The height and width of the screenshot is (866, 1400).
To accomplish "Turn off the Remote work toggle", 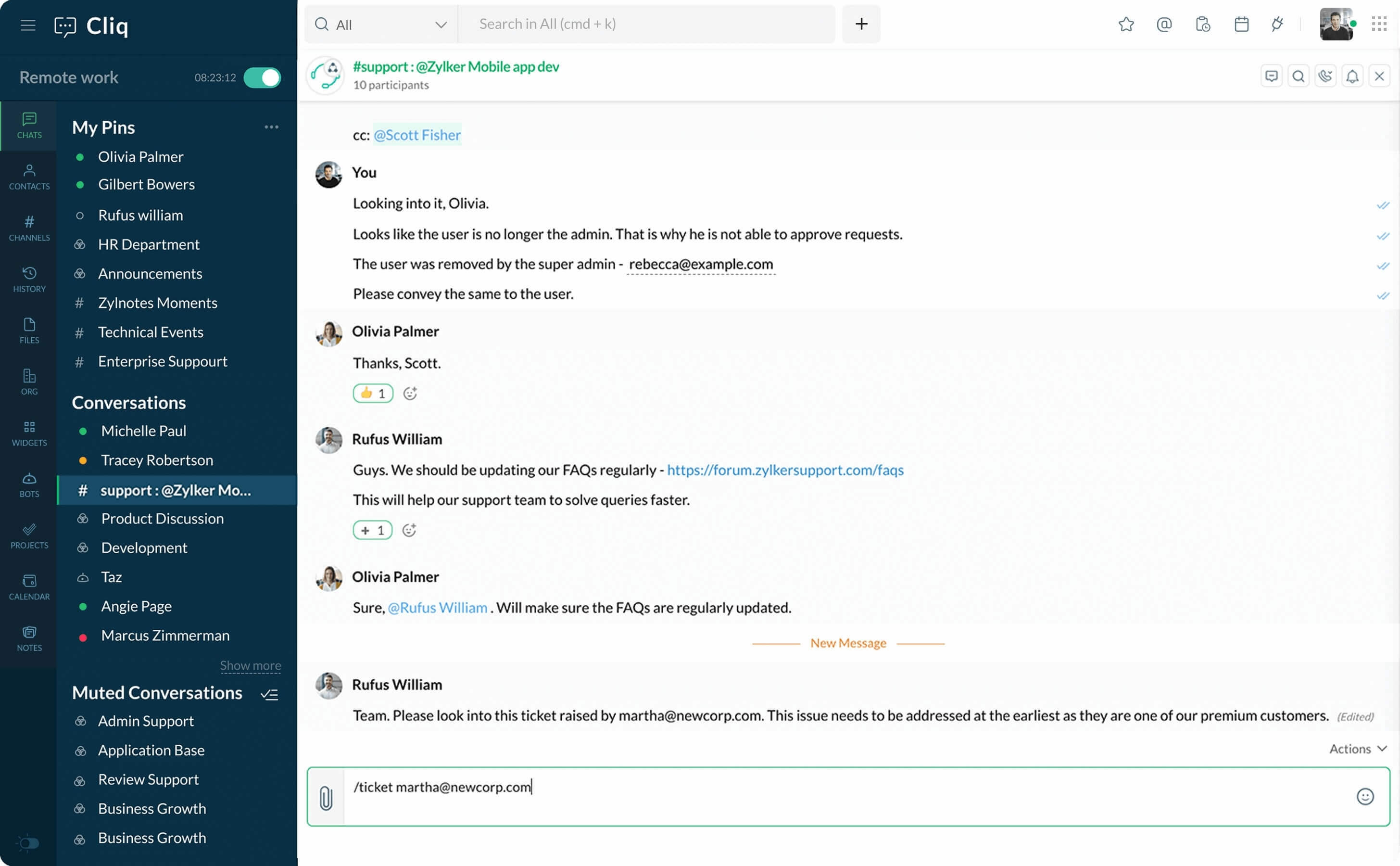I will 262,77.
